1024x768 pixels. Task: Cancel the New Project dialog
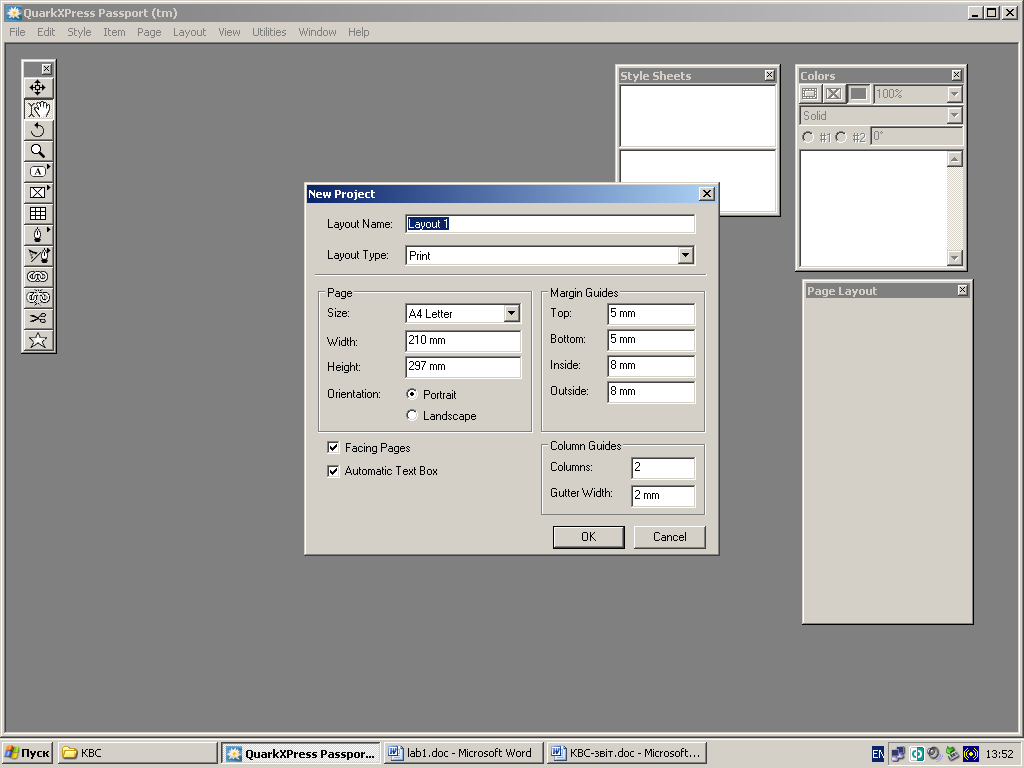click(x=669, y=537)
